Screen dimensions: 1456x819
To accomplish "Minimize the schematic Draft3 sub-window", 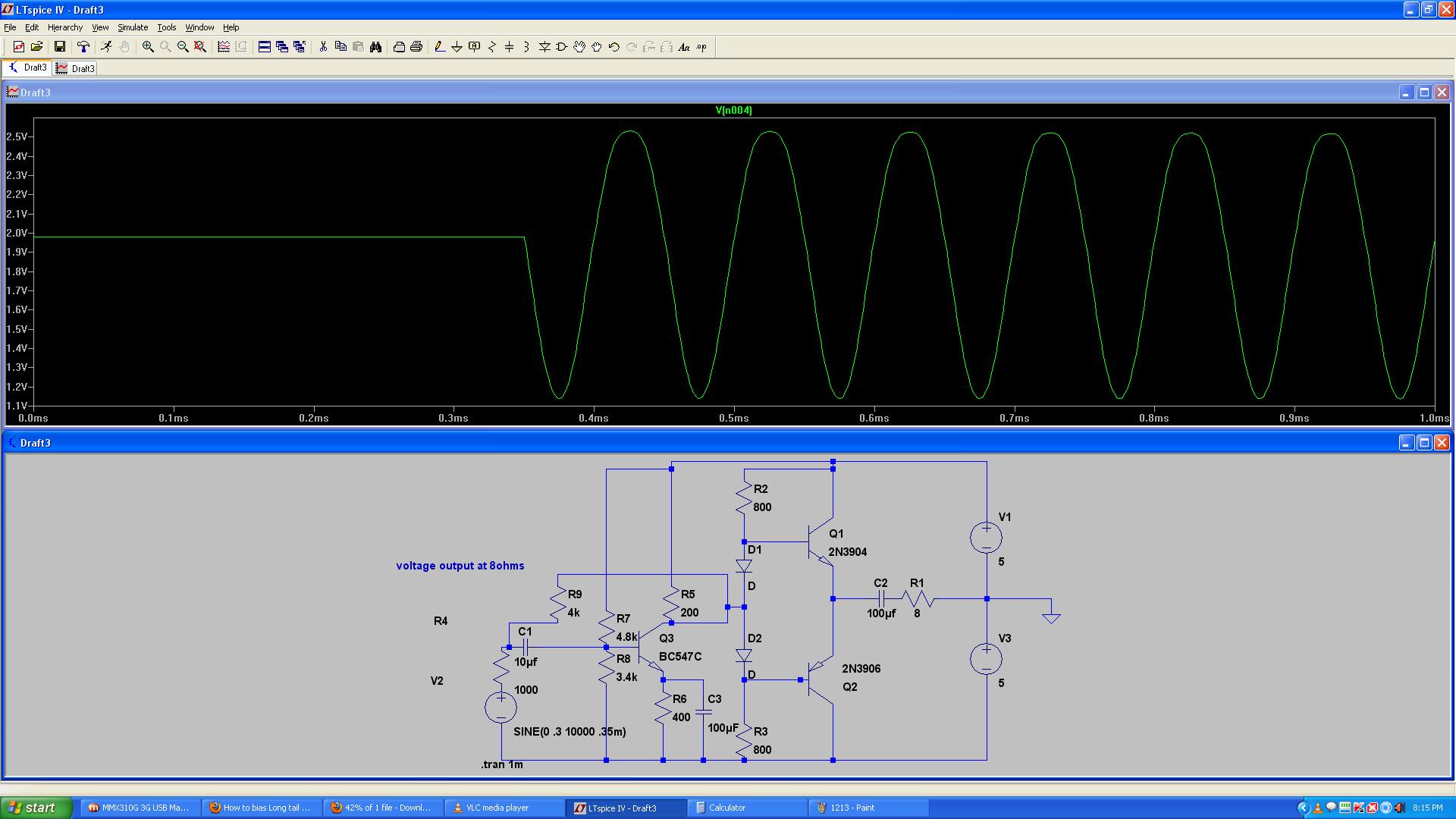I will [x=1407, y=443].
